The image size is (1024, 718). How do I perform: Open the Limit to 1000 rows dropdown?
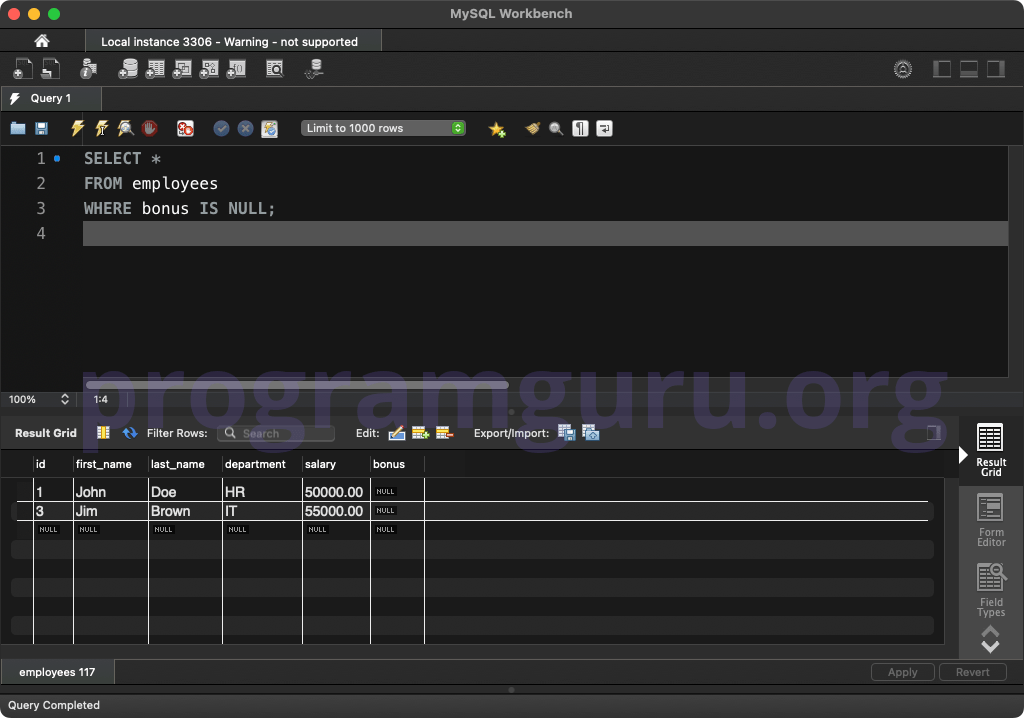click(x=383, y=128)
